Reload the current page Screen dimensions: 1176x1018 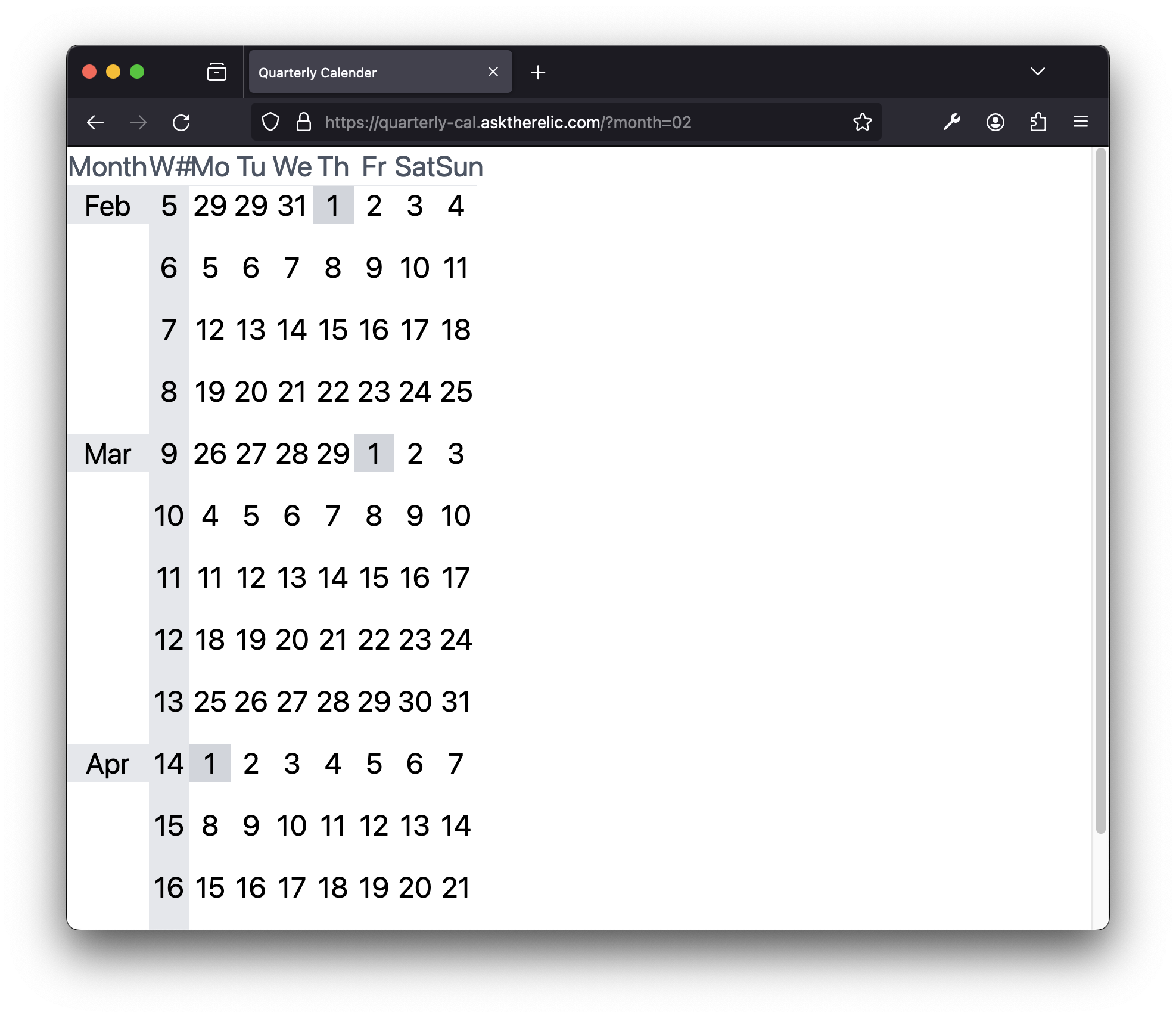(181, 123)
